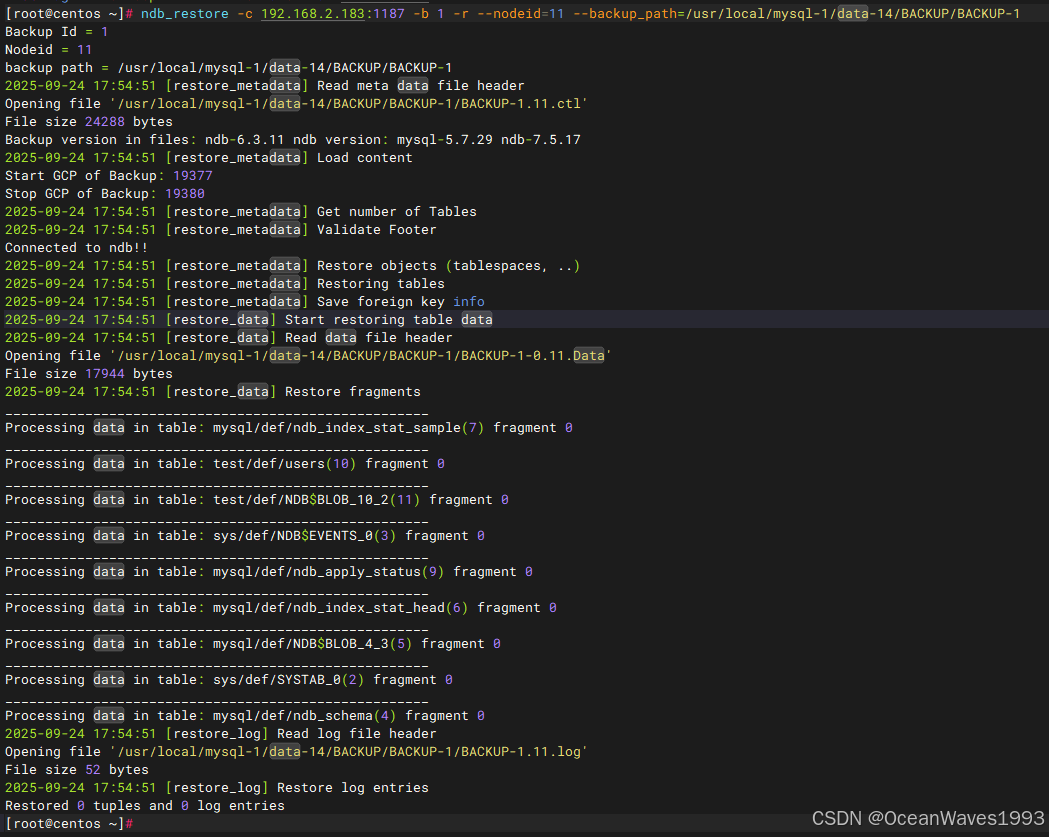
Task: Click 'Save foreign key info' line
Action: pos(245,302)
